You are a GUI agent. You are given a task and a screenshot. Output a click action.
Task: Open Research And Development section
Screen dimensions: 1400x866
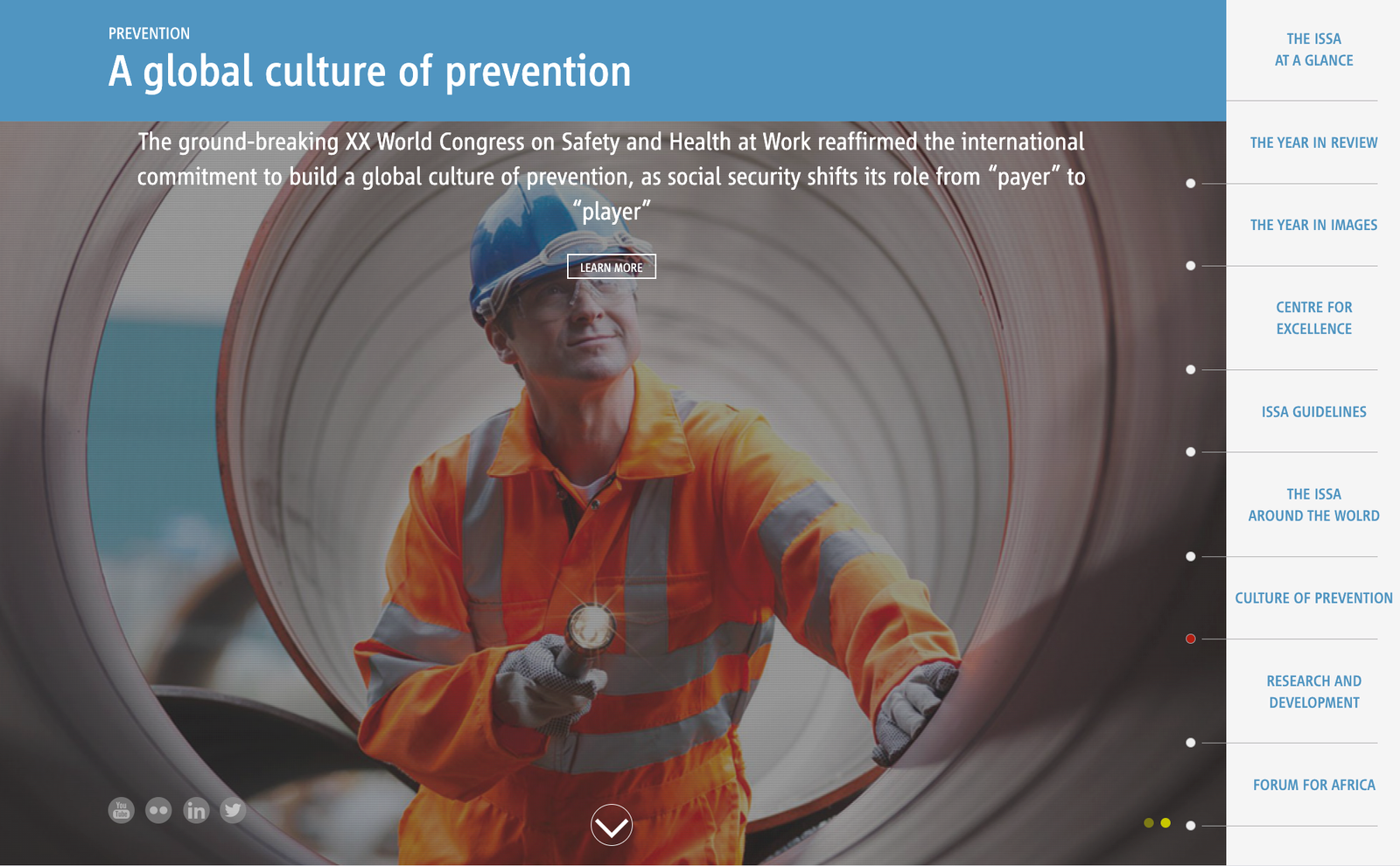1313,691
